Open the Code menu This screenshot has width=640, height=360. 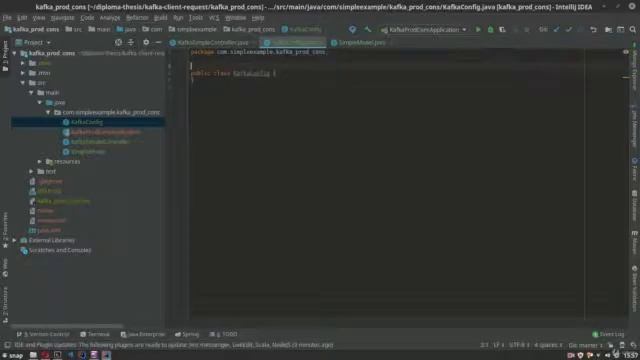click(87, 18)
